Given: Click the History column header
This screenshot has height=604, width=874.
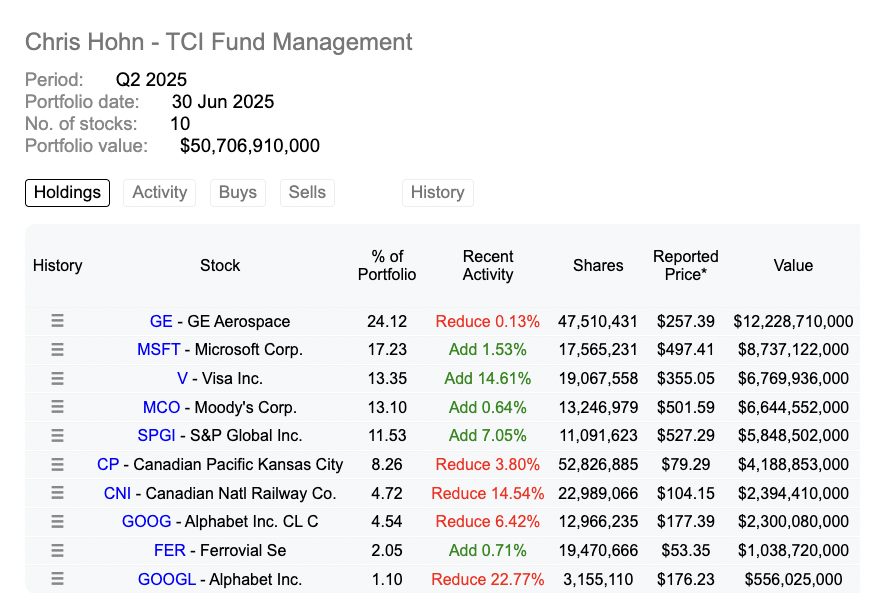Looking at the screenshot, I should click(x=57, y=265).
